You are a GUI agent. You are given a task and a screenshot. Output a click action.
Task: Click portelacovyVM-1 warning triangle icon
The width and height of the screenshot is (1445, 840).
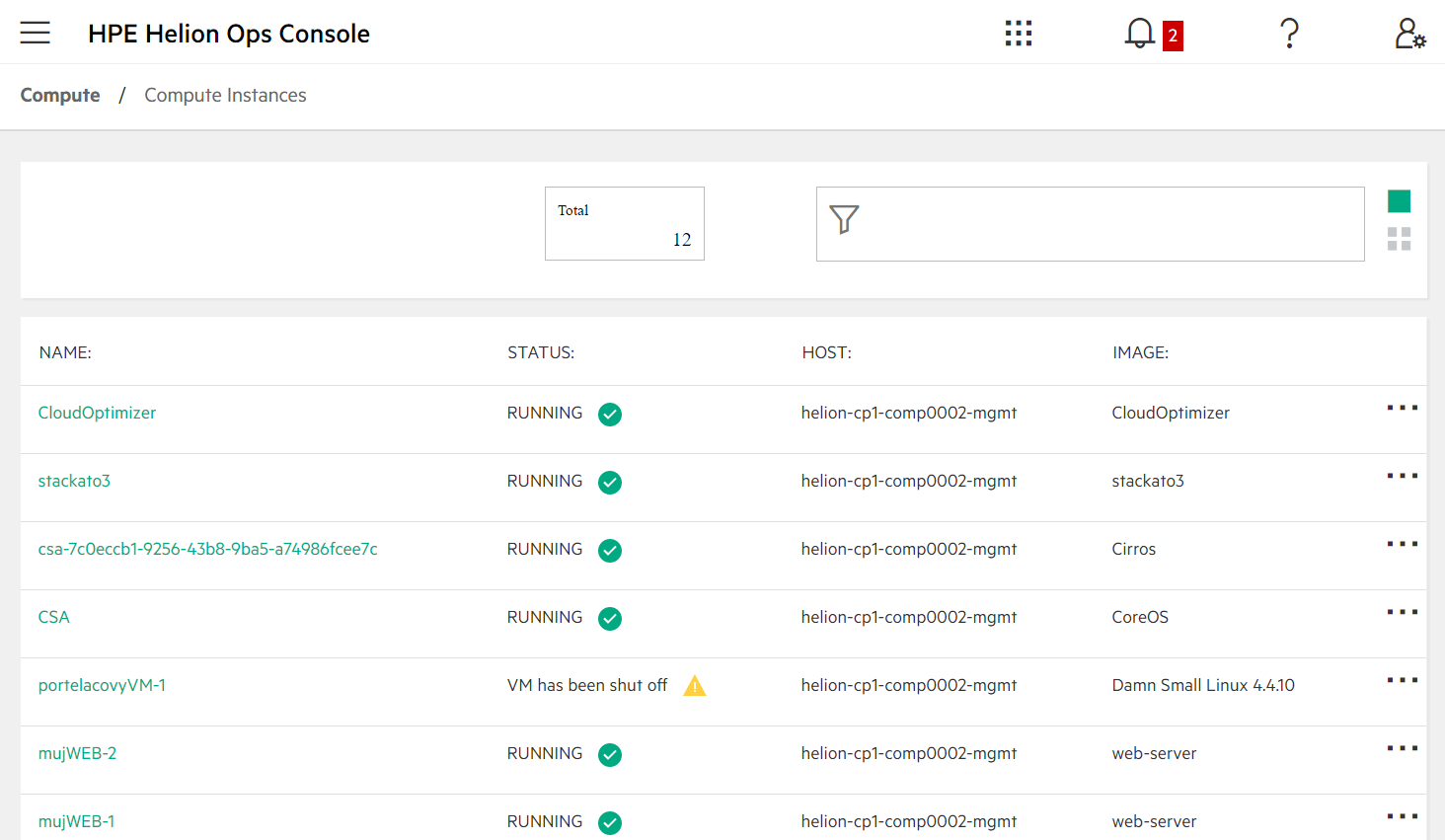[x=695, y=686]
